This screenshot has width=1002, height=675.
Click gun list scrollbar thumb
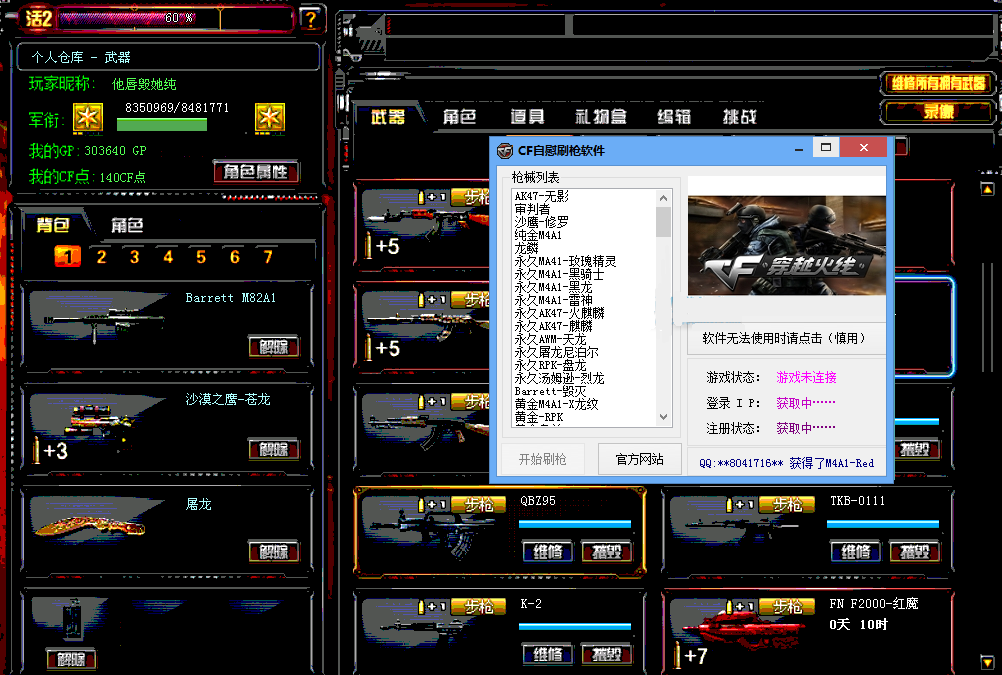[663, 222]
